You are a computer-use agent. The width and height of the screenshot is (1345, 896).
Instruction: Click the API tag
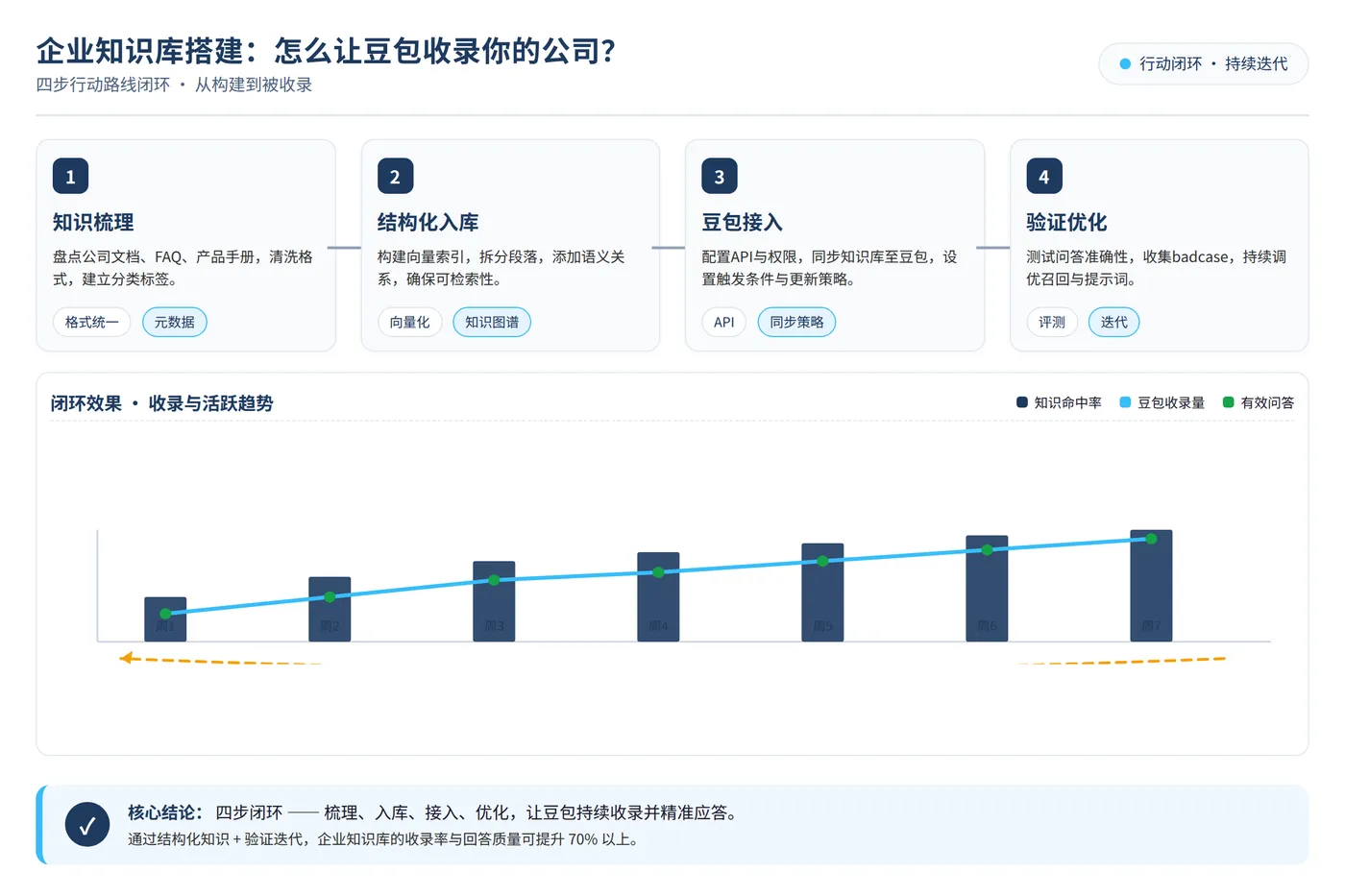click(724, 323)
